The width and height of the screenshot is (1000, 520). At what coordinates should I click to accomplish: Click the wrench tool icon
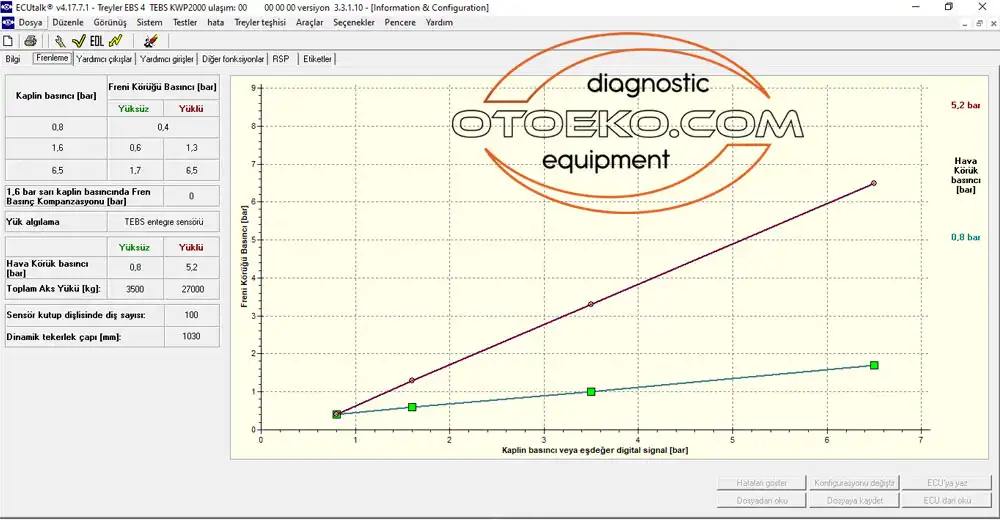(60, 41)
